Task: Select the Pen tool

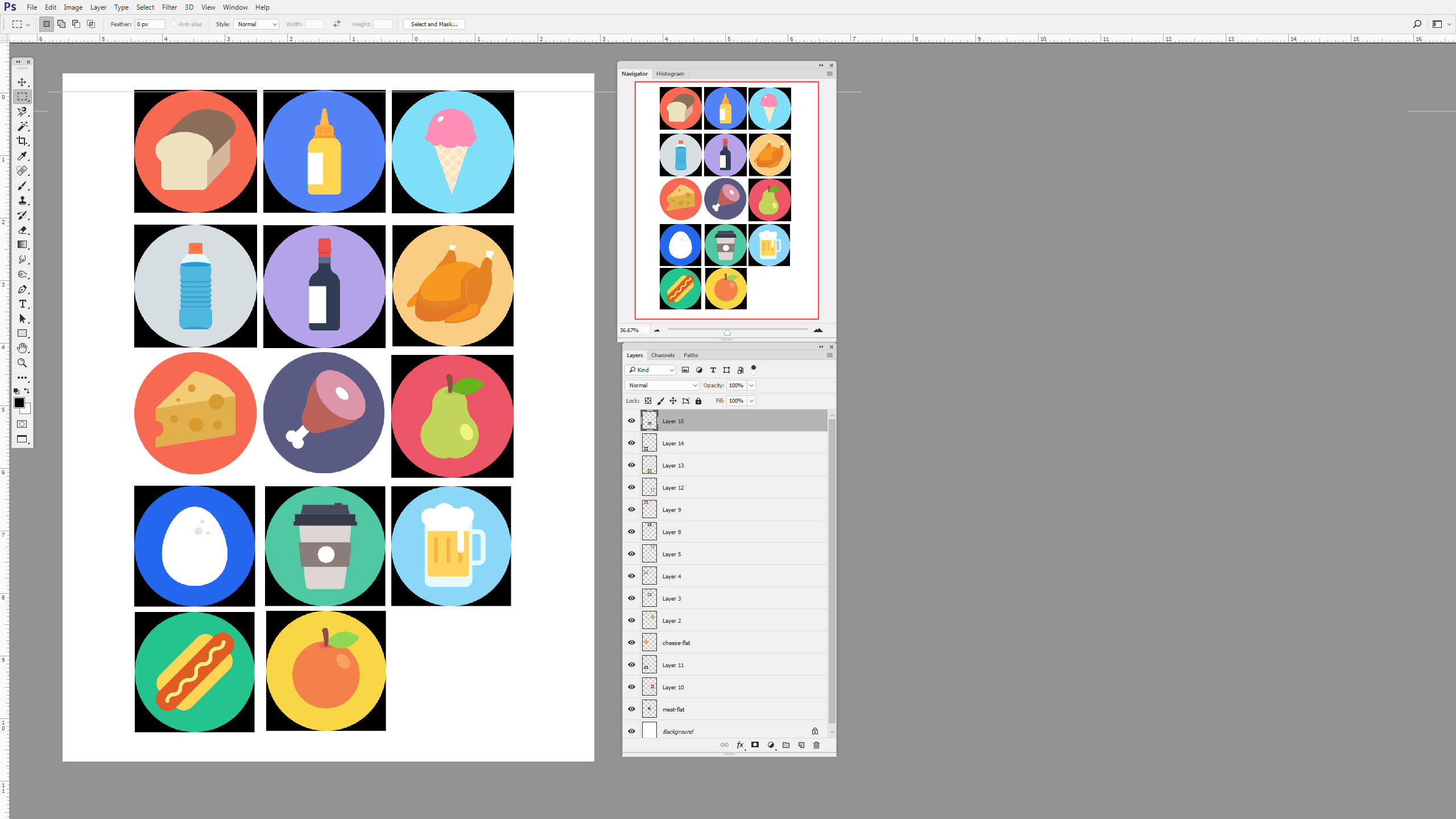Action: [x=22, y=289]
